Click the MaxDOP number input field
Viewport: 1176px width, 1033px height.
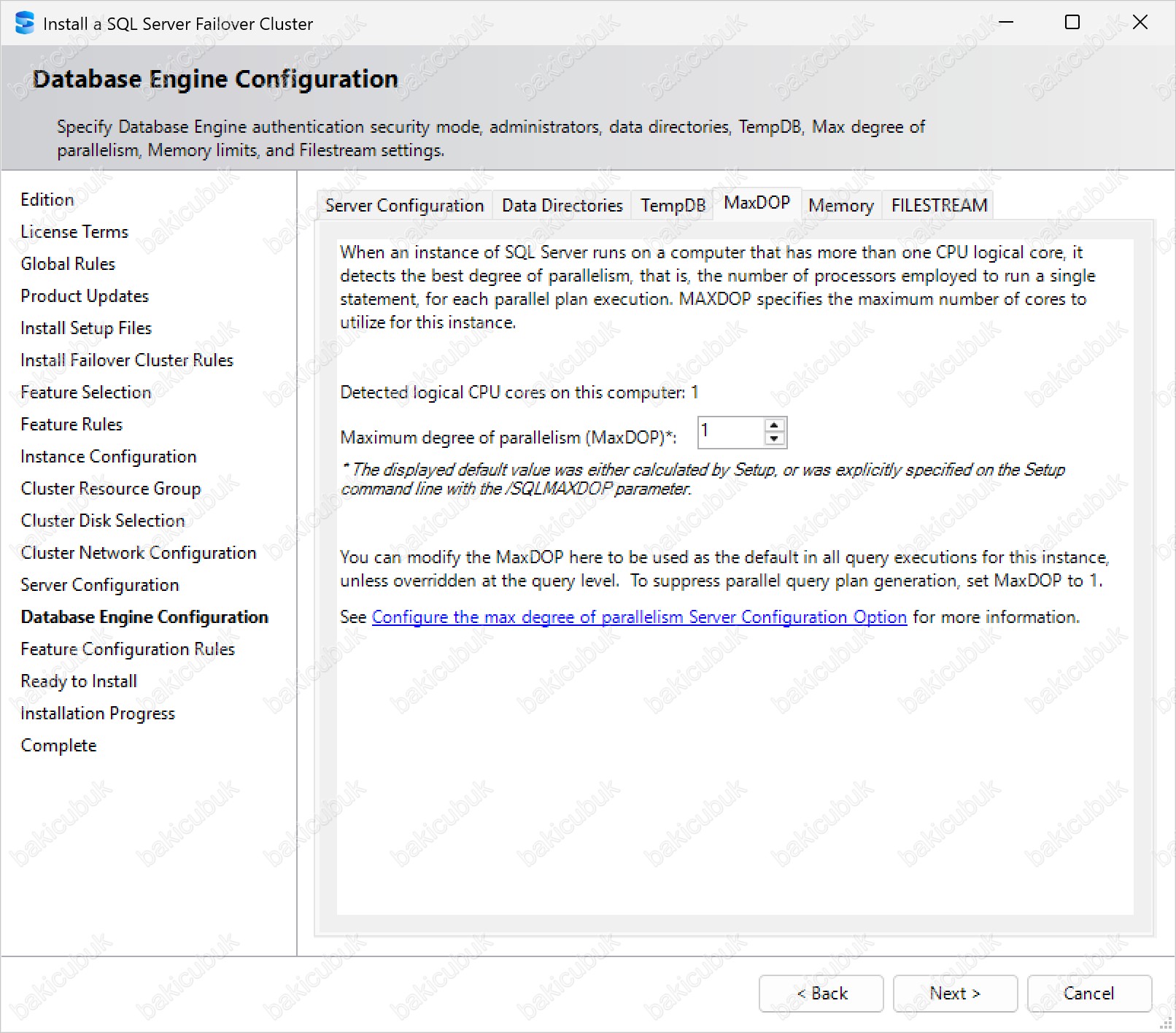tap(731, 433)
